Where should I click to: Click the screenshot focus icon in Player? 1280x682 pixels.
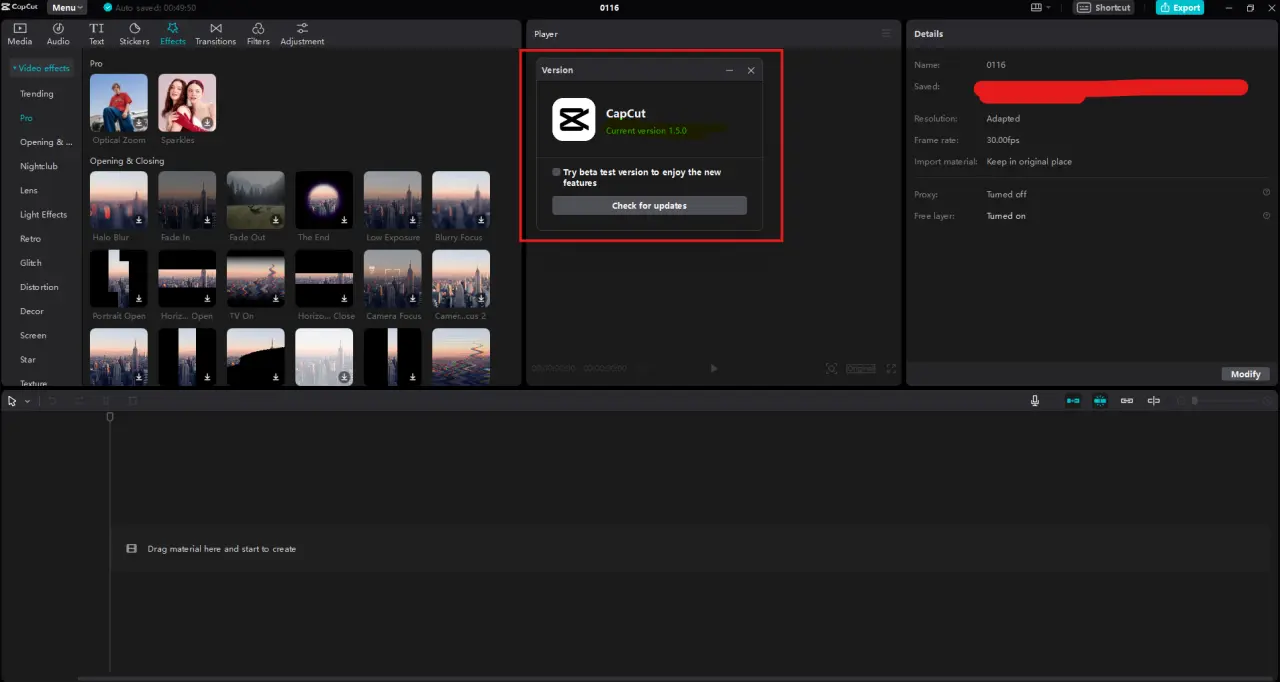831,368
